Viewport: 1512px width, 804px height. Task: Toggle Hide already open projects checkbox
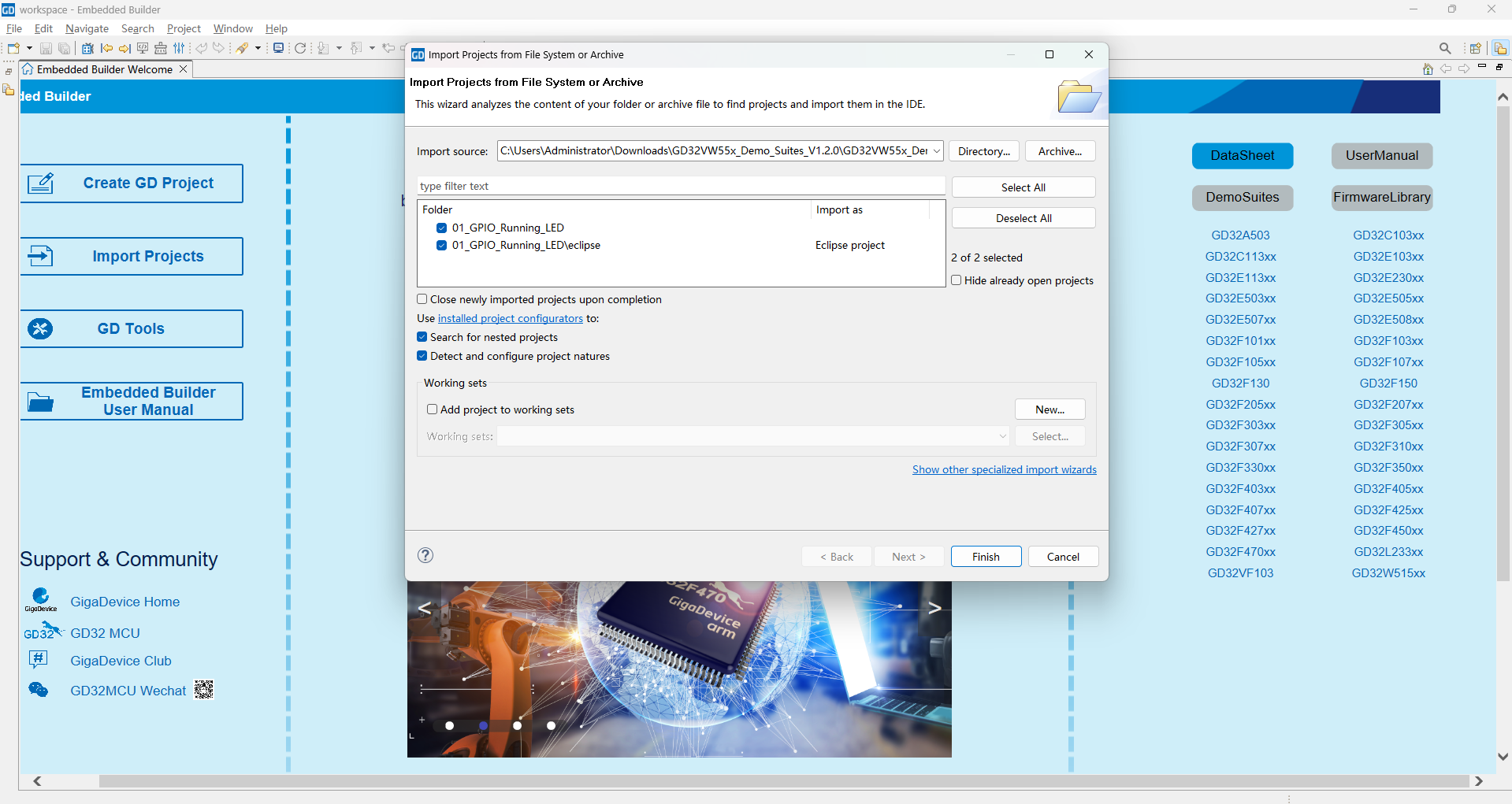[957, 280]
